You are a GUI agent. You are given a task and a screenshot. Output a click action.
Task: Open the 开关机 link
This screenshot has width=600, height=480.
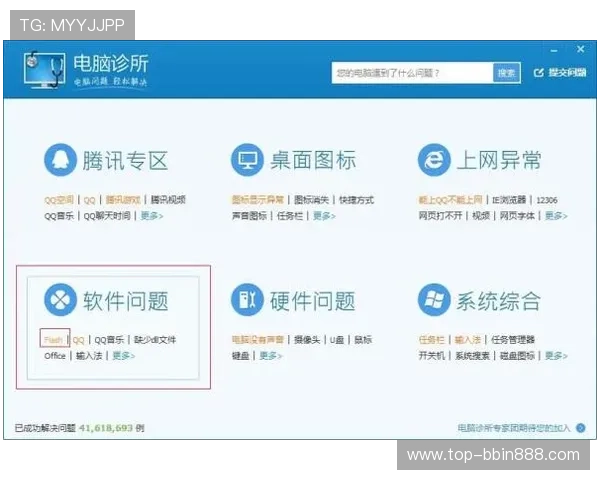pyautogui.click(x=432, y=356)
